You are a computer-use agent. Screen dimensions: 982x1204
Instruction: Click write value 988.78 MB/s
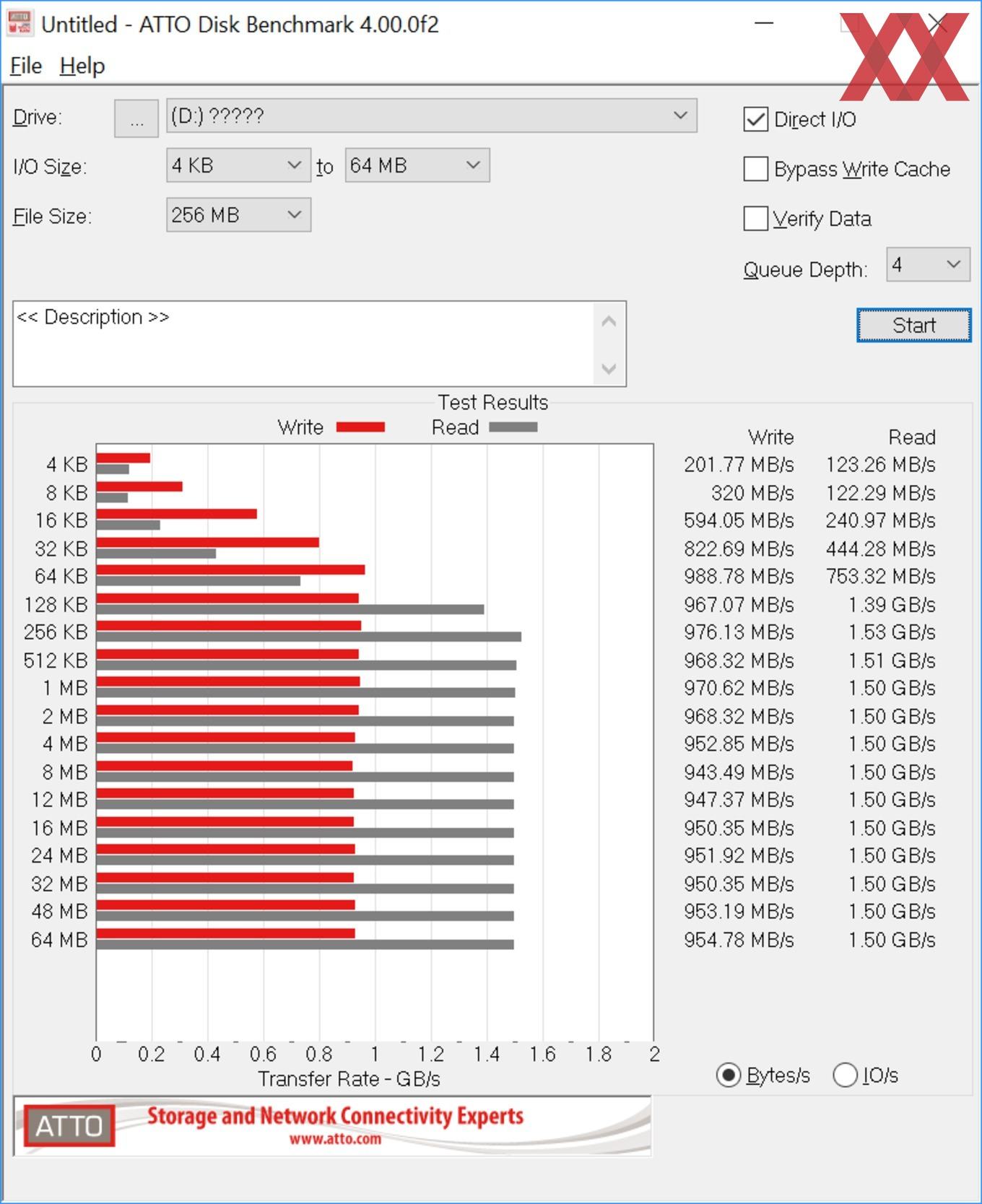739,576
